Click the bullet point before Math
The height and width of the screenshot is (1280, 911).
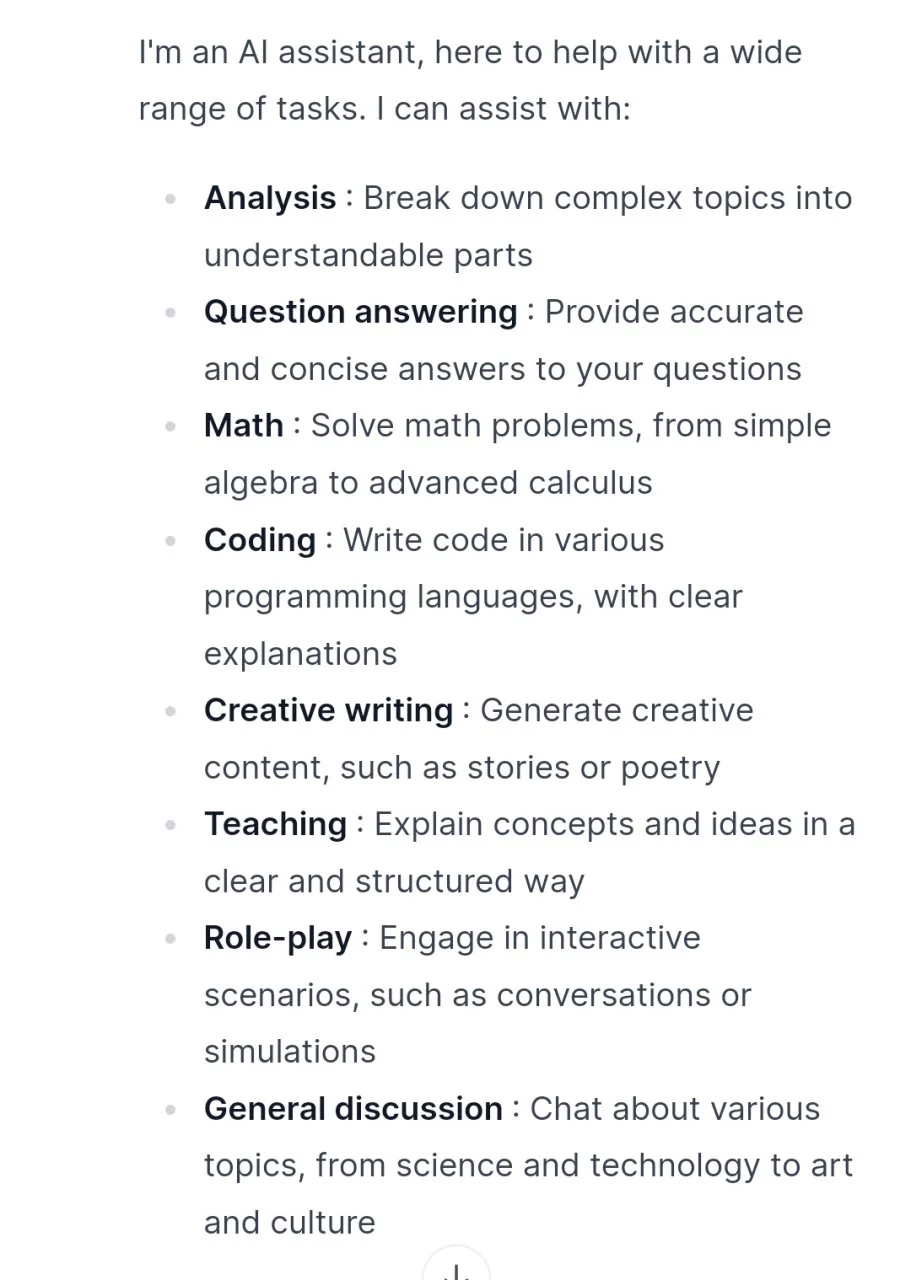click(x=171, y=426)
